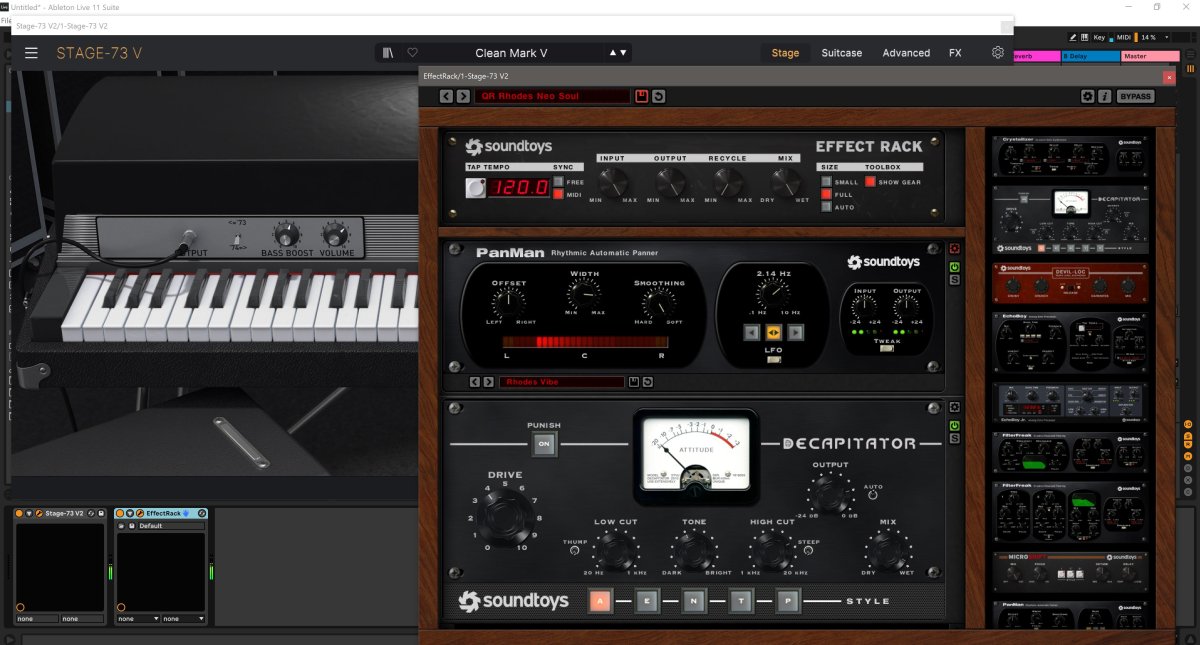Select PanMan LFO previous shape arrow
Screen dimensions: 1200x645
coord(753,332)
